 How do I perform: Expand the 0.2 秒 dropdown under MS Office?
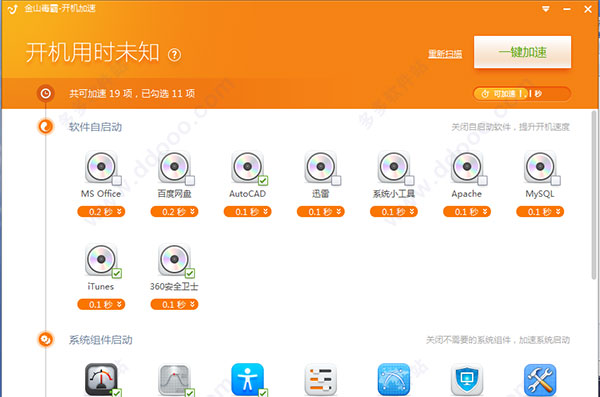point(101,212)
